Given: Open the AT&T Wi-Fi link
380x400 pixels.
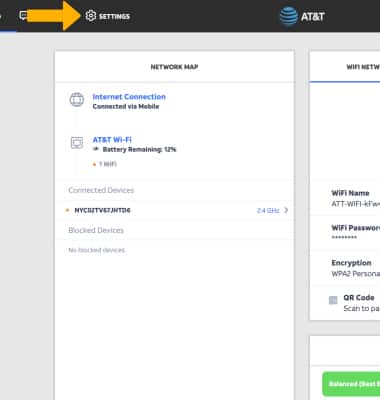Looking at the screenshot, I should tap(112, 139).
